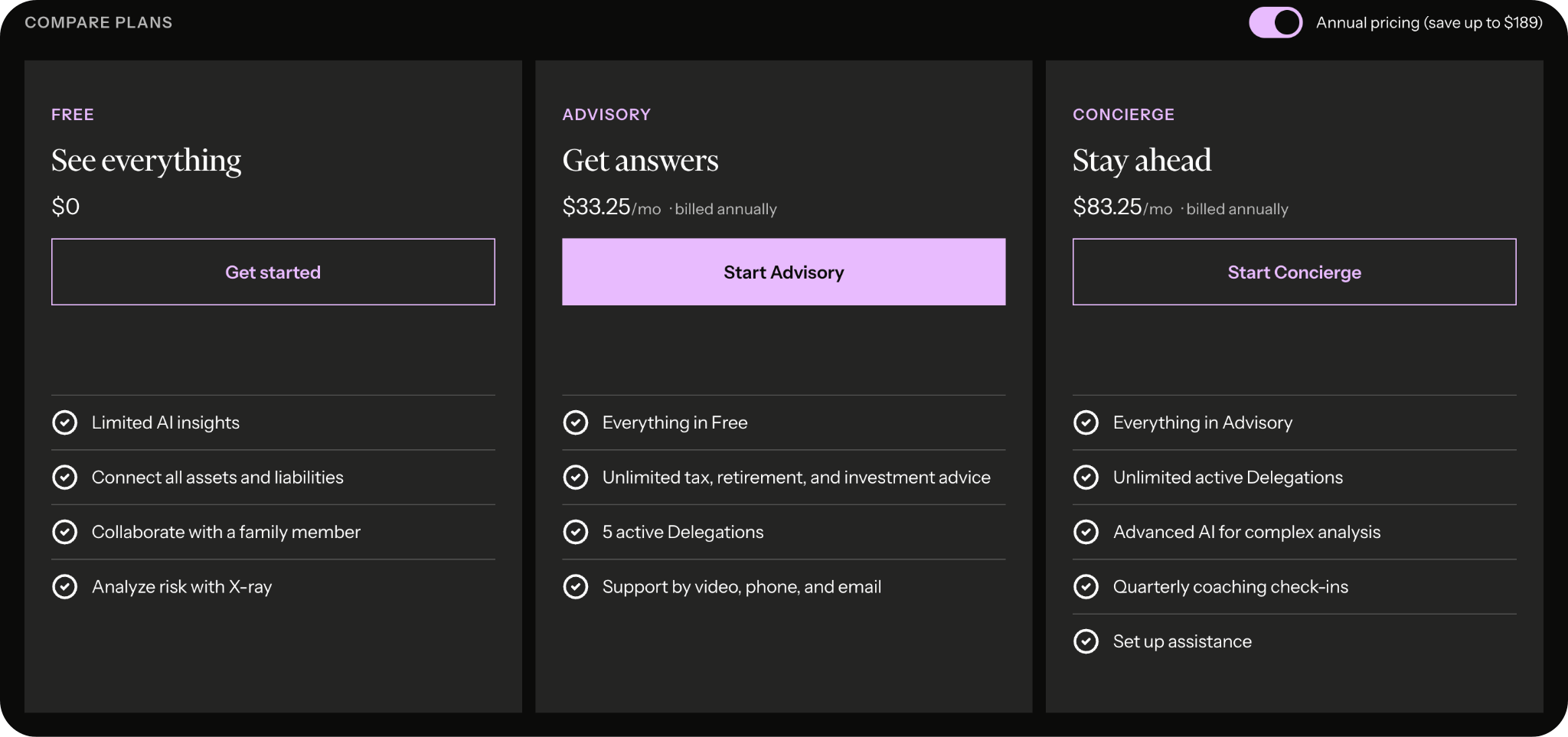Click the 'Stay ahead' heading
The width and height of the screenshot is (1568, 737).
tap(1142, 161)
